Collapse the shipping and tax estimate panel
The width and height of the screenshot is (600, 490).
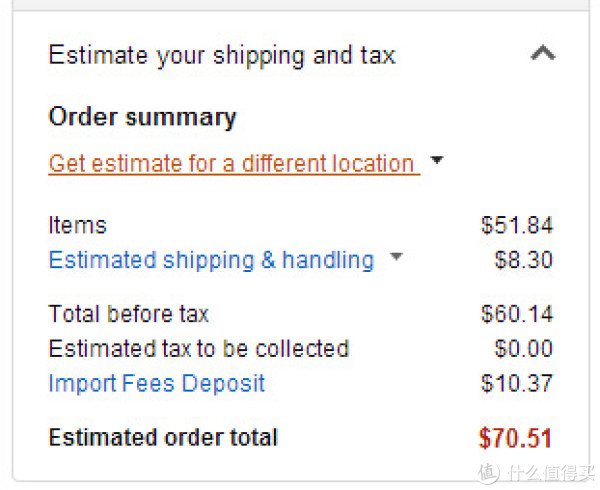[543, 53]
